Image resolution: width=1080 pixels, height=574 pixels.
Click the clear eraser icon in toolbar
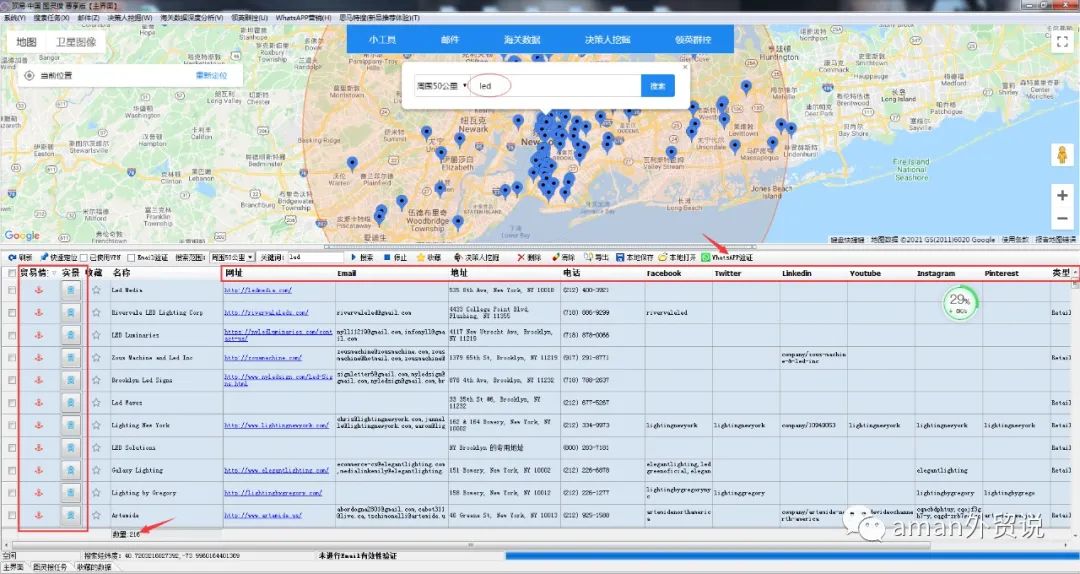coord(555,257)
